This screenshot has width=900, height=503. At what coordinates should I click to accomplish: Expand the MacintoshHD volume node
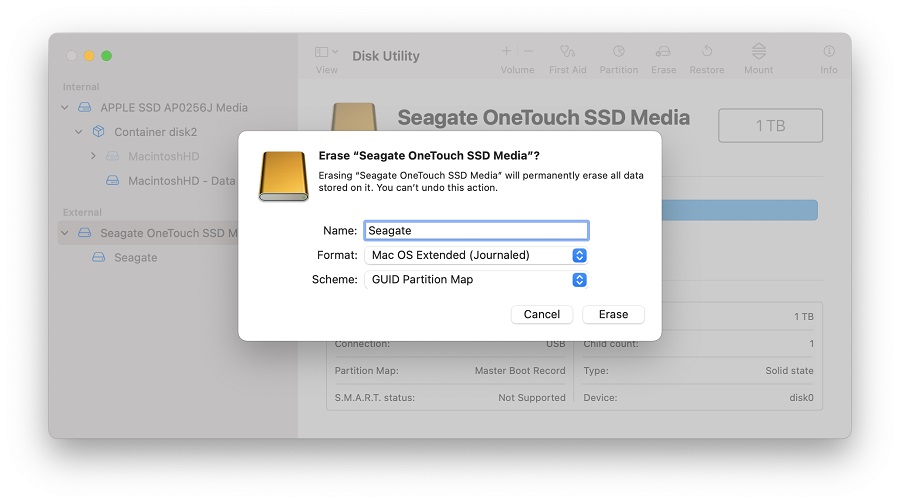tap(93, 156)
